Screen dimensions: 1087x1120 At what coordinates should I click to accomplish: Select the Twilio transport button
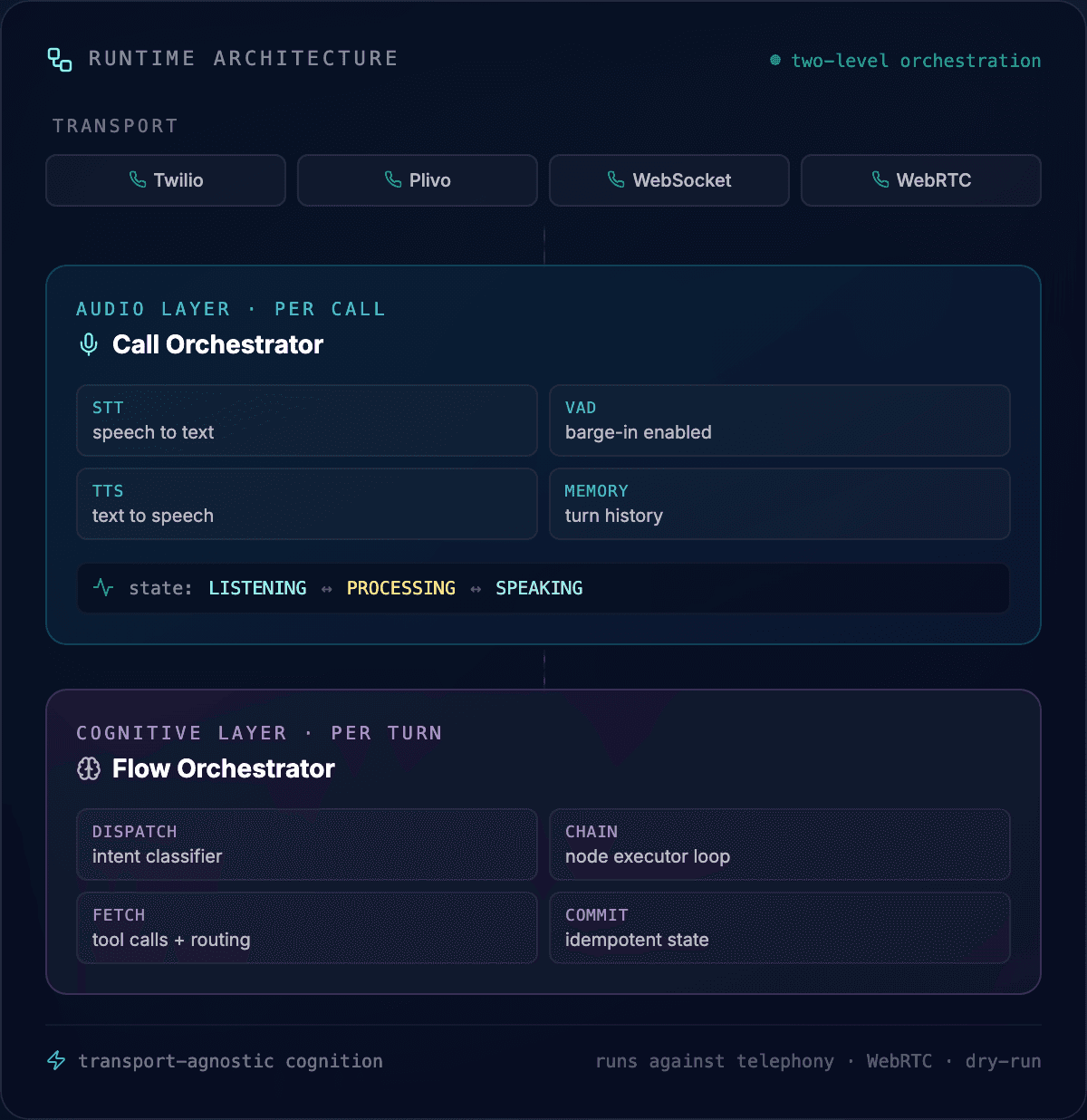coord(166,180)
